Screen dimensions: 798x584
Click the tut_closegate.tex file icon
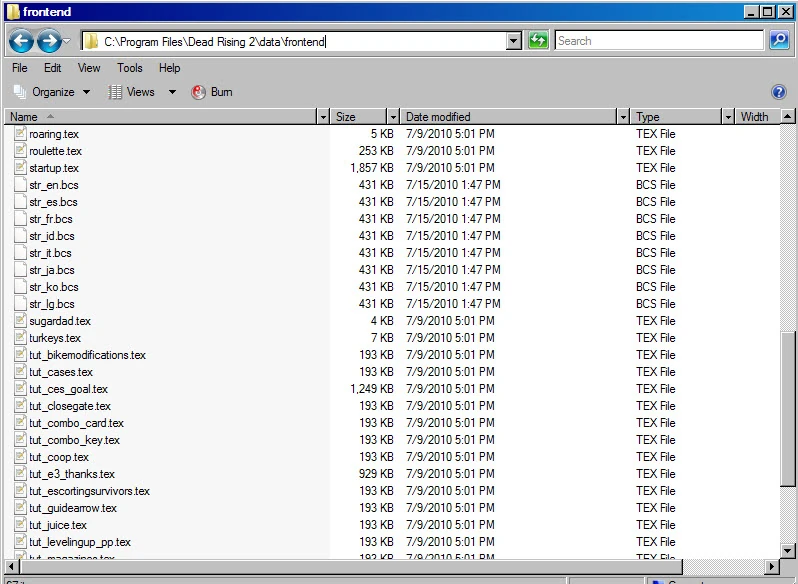tap(20, 406)
